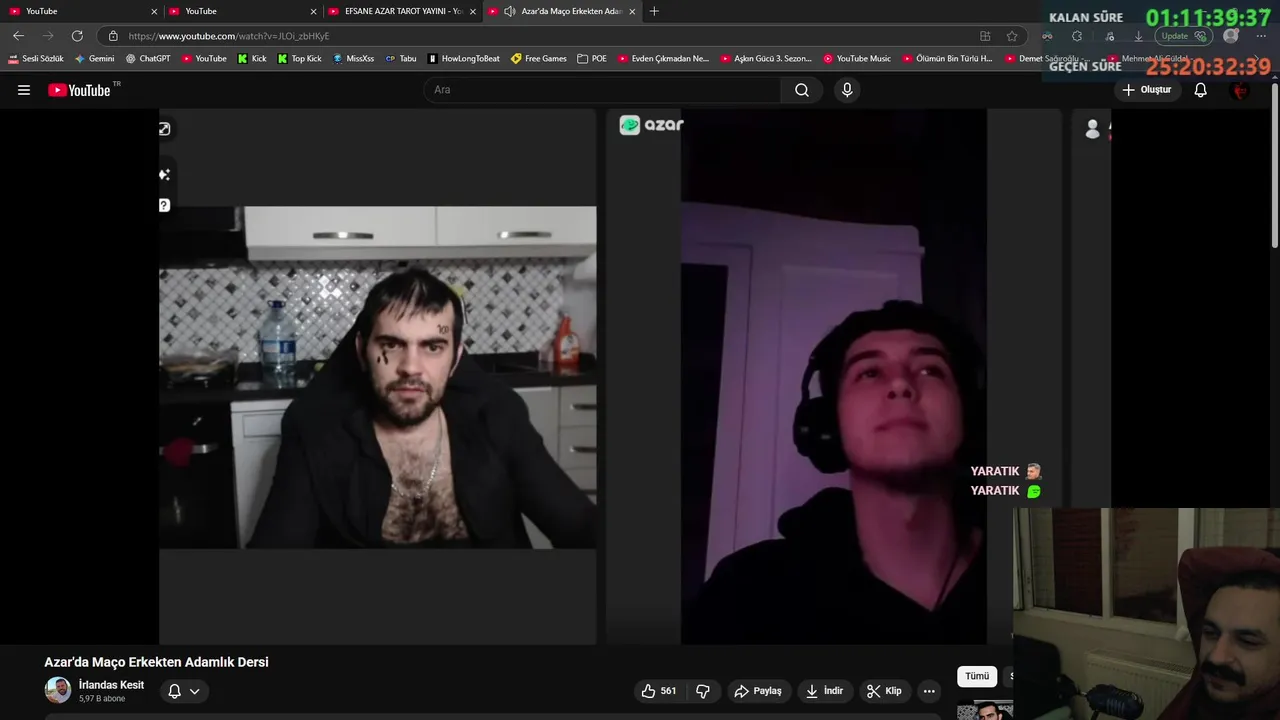Viewport: 1280px width, 720px height.
Task: Click the Azar logo in the video
Action: click(x=651, y=125)
